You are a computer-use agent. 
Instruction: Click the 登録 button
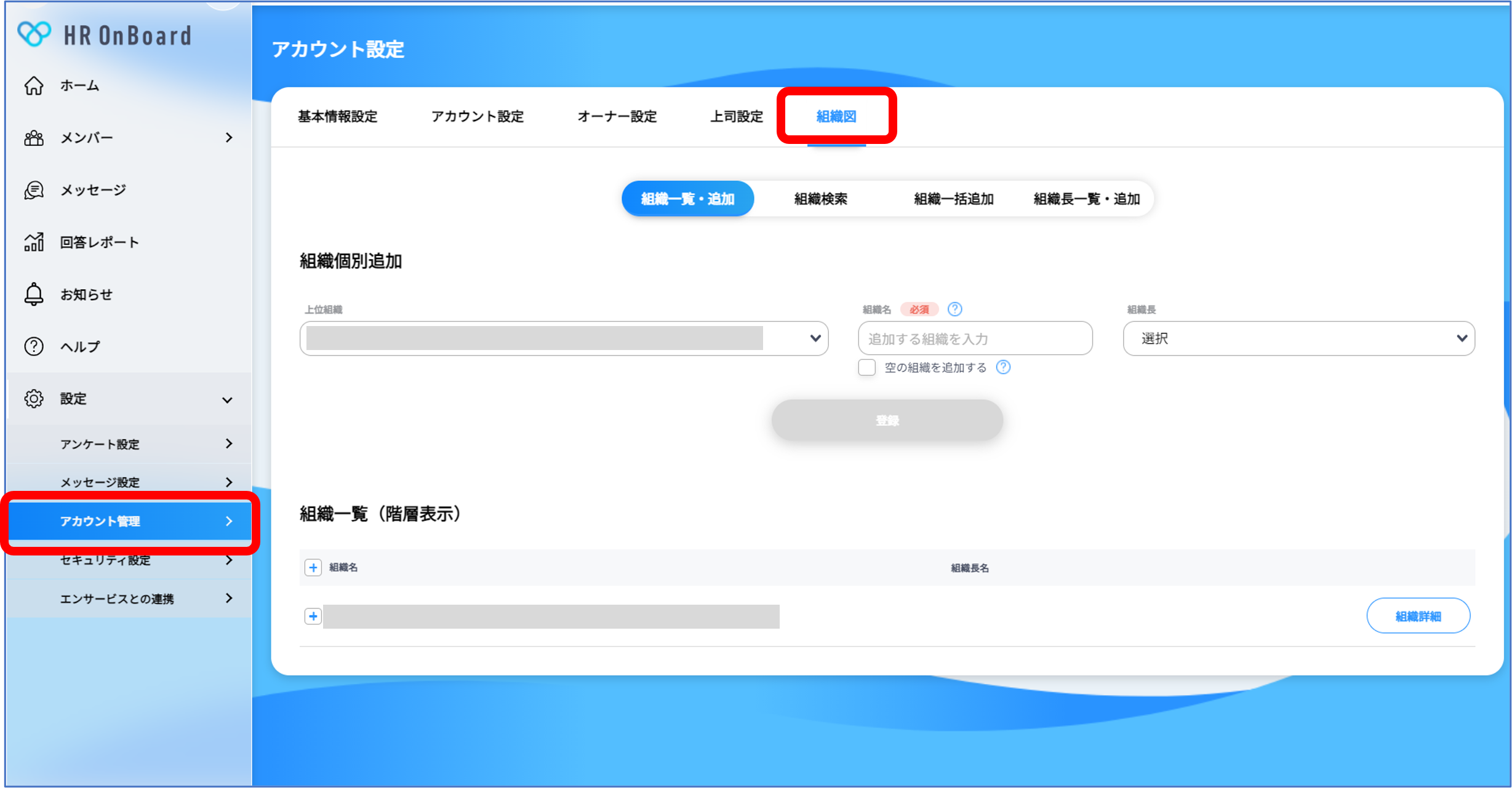(x=887, y=420)
